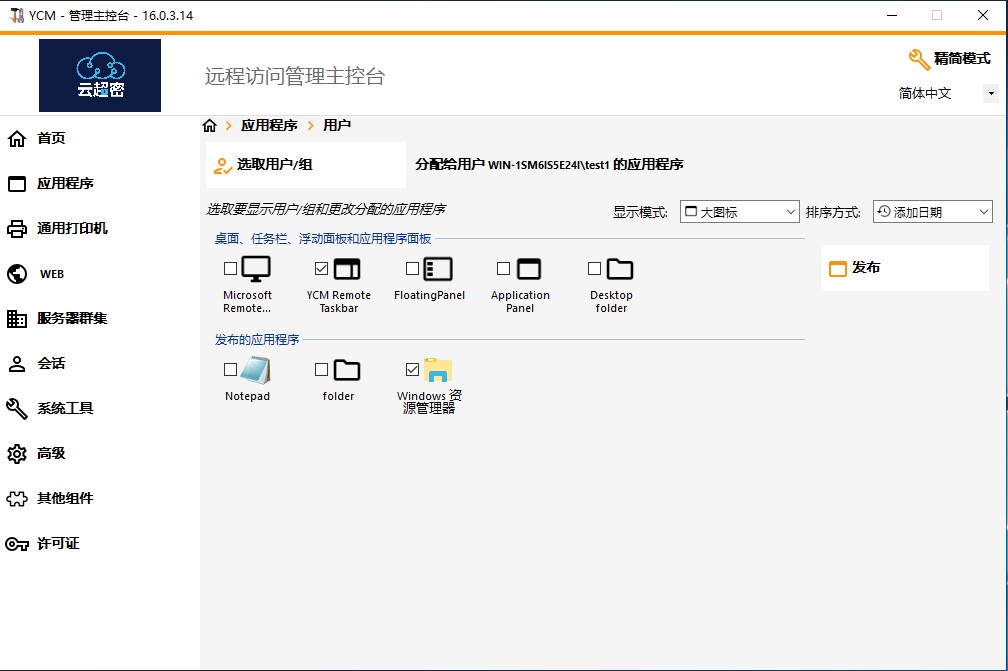Click the 远程访问管理主控台 title text

(294, 76)
